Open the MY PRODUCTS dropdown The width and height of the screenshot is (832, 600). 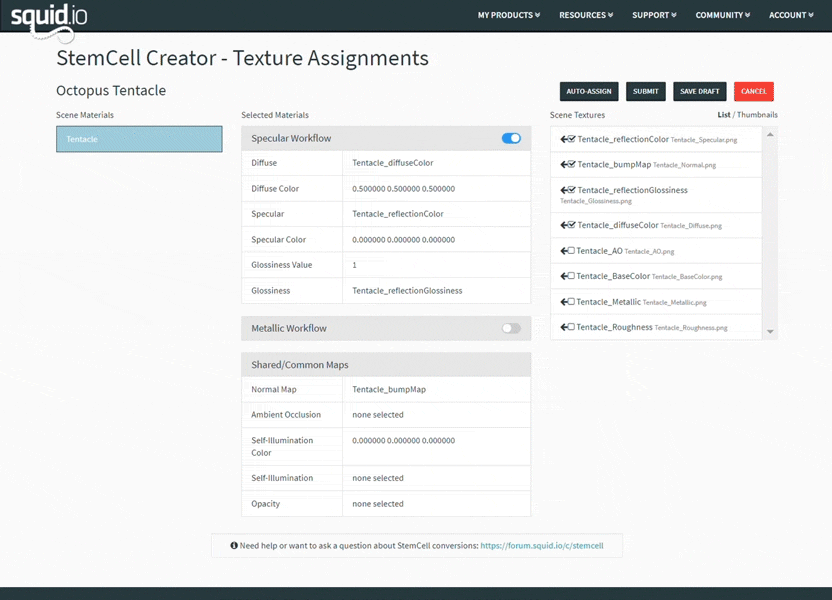point(508,15)
